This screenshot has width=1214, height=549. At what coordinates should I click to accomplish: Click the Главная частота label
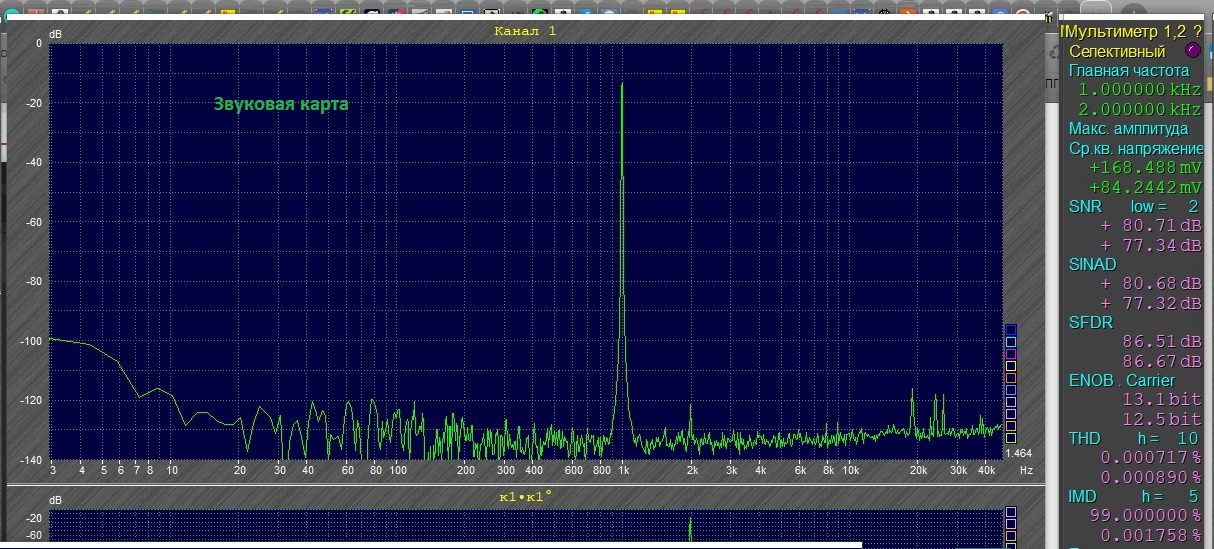(x=1129, y=71)
